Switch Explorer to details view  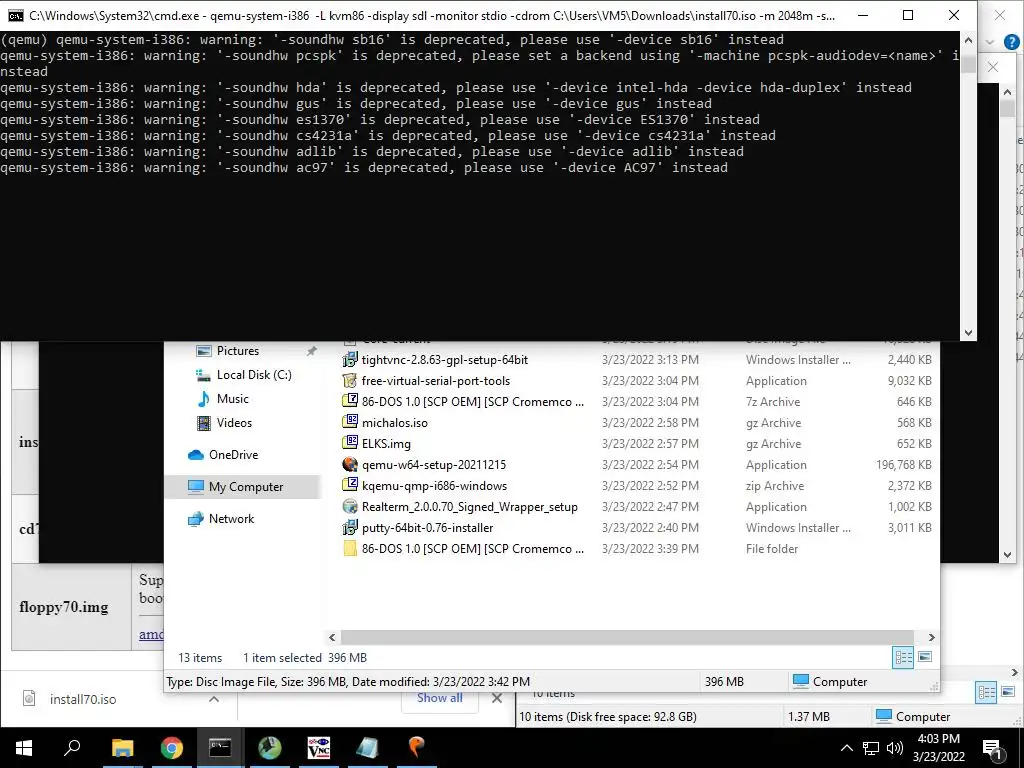(903, 657)
